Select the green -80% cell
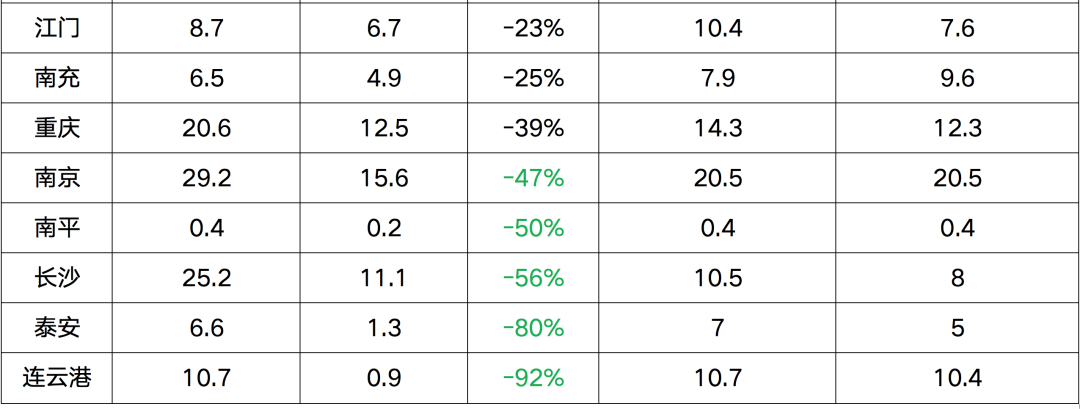Viewport: 1080px width, 409px height. tap(534, 328)
